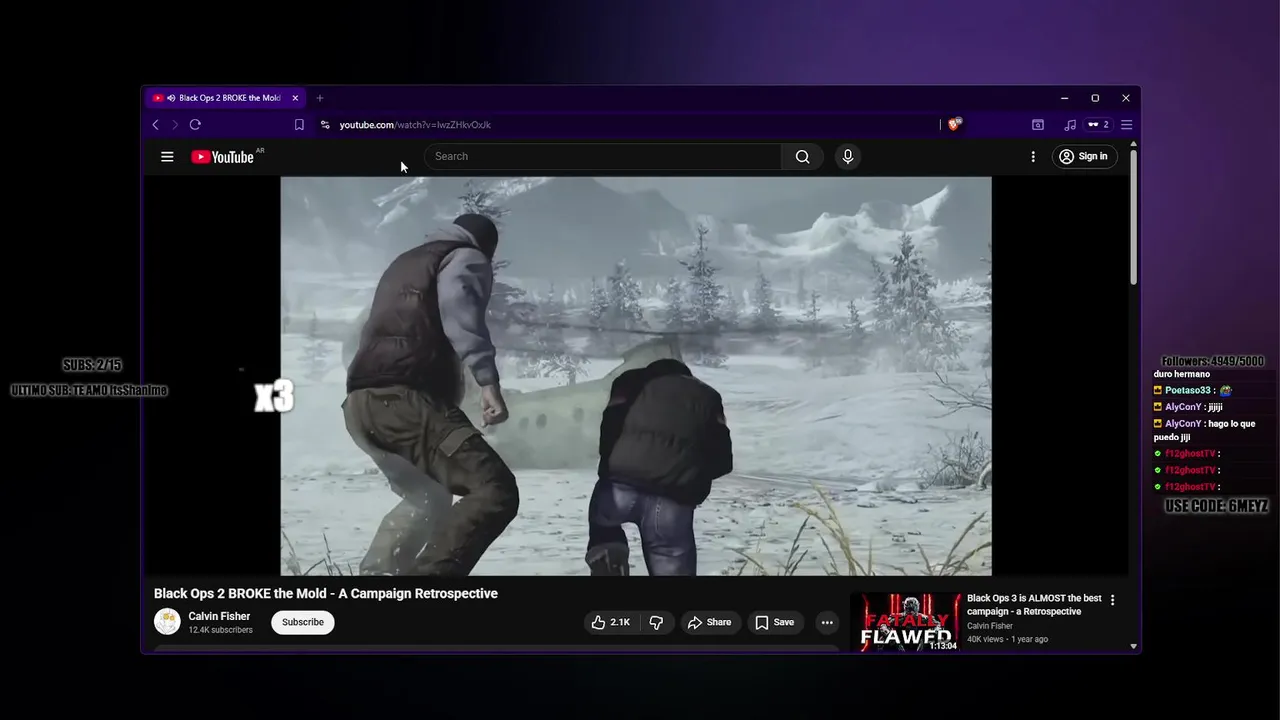Click the 12.4K subscribers text
Image resolution: width=1280 pixels, height=720 pixels.
220,630
